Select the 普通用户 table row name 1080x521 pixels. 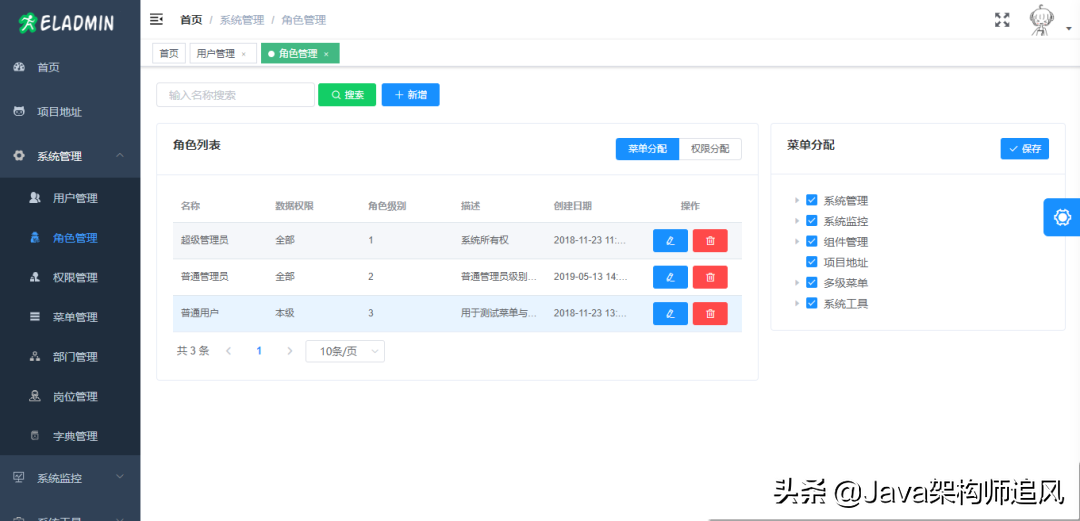(x=200, y=313)
